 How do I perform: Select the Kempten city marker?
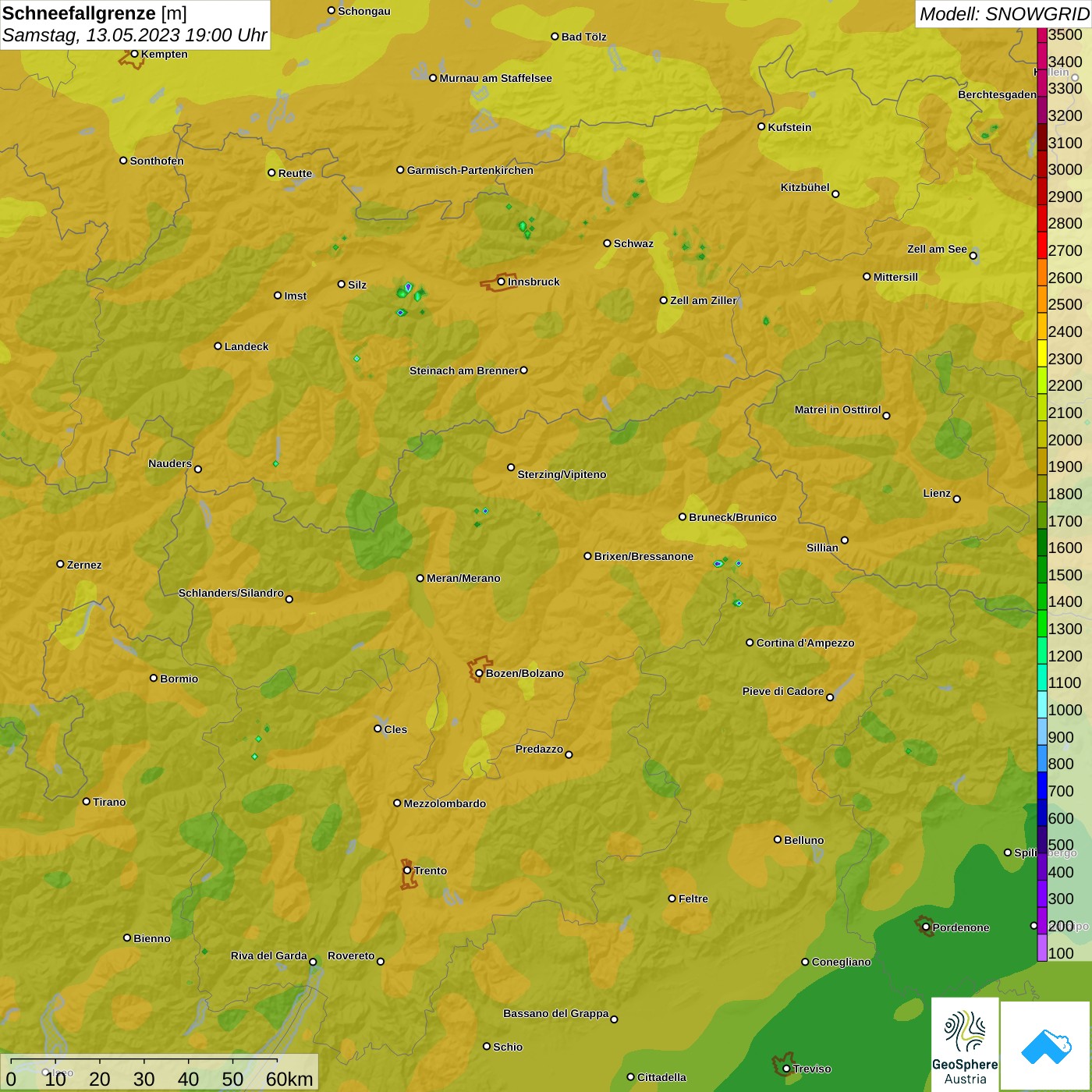(134, 54)
